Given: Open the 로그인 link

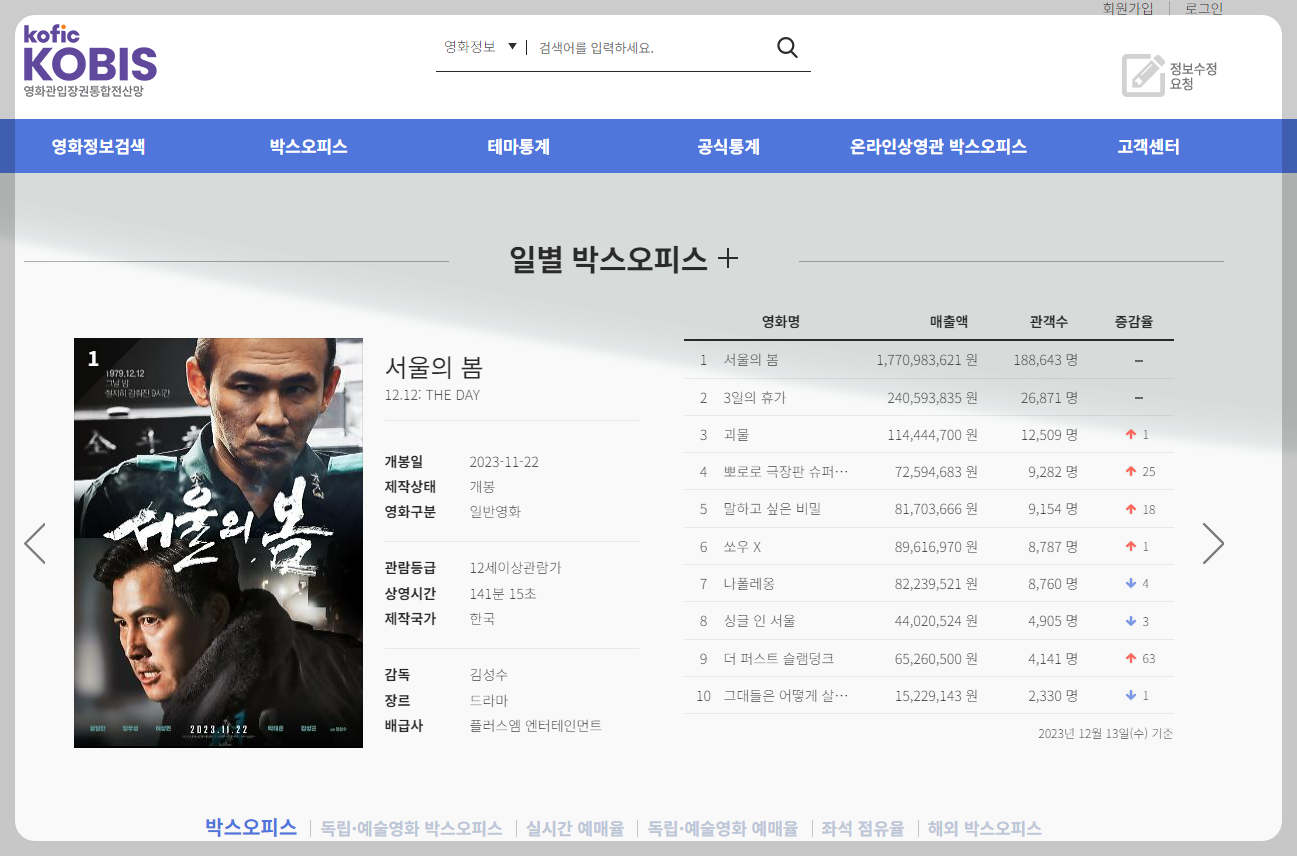Looking at the screenshot, I should coord(1204,8).
